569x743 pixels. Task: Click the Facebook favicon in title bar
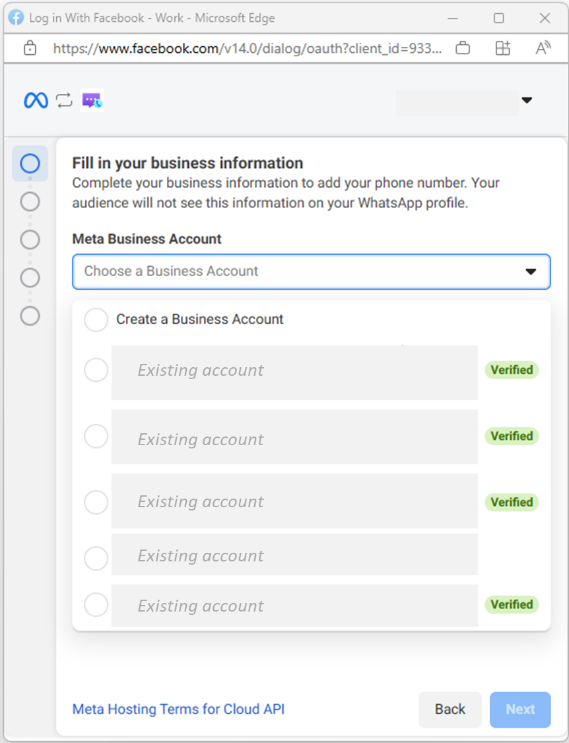tap(16, 18)
